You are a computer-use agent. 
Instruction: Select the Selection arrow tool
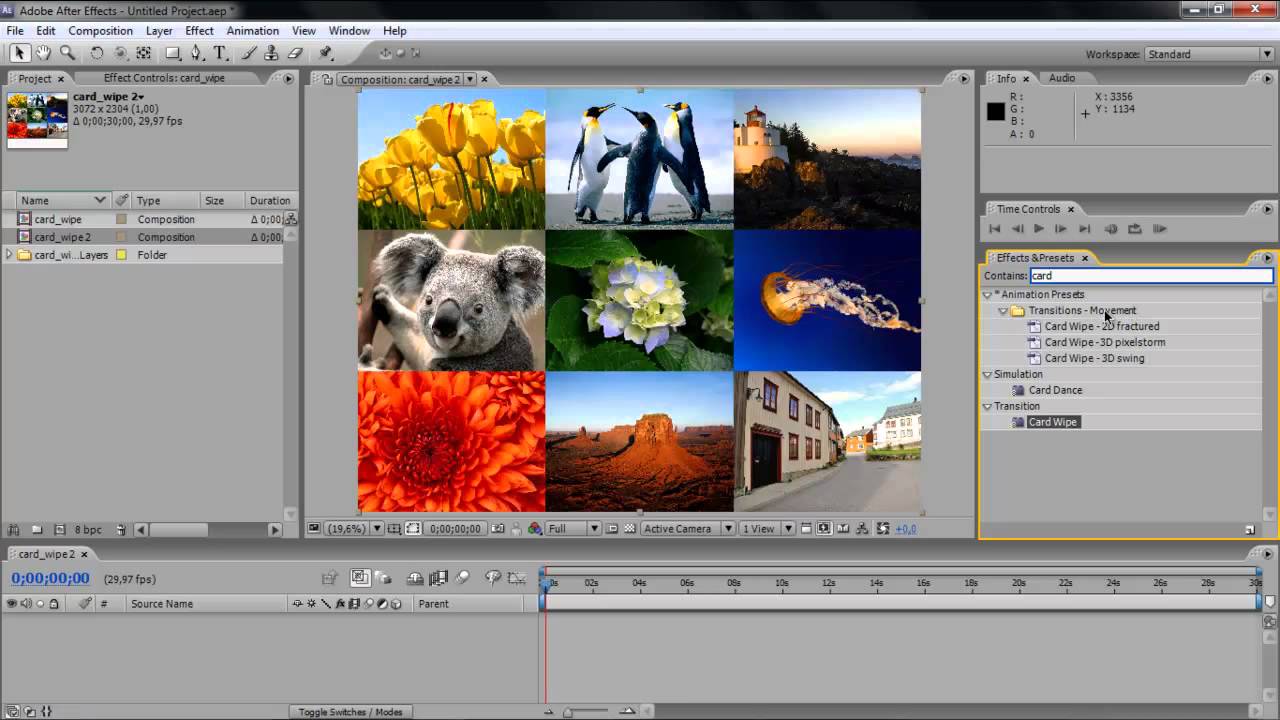pos(20,53)
